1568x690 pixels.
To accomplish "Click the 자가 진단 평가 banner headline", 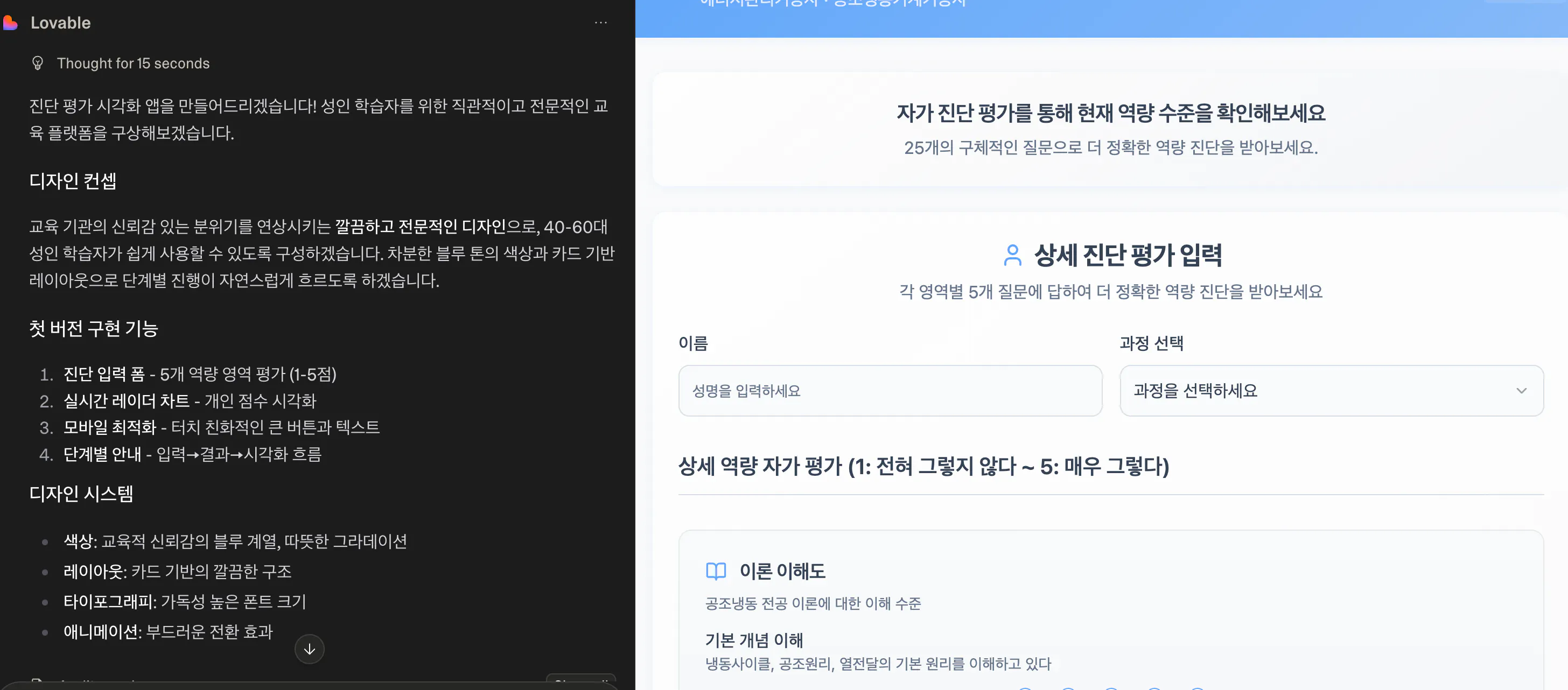I will 1111,112.
